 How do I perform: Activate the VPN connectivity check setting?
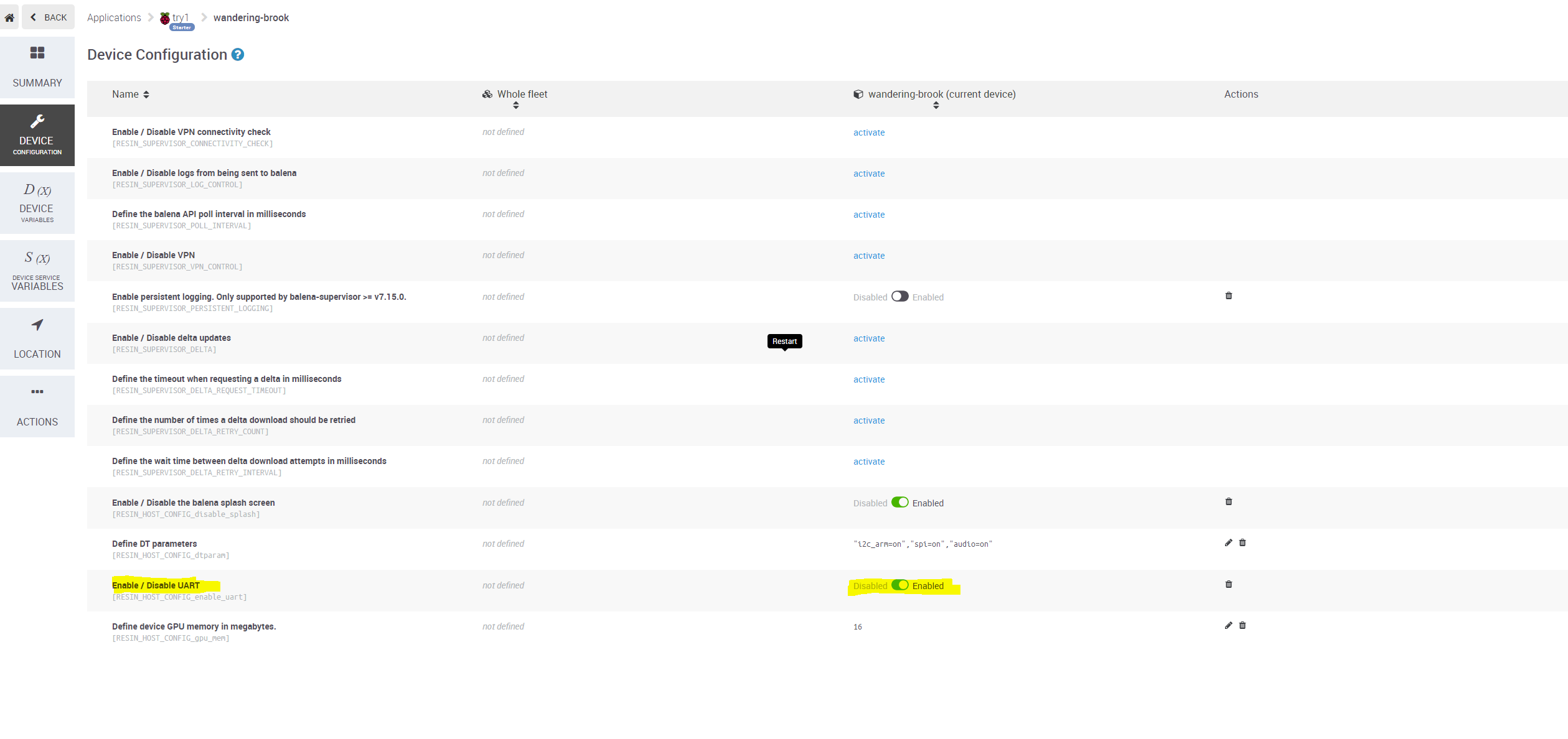[x=868, y=132]
